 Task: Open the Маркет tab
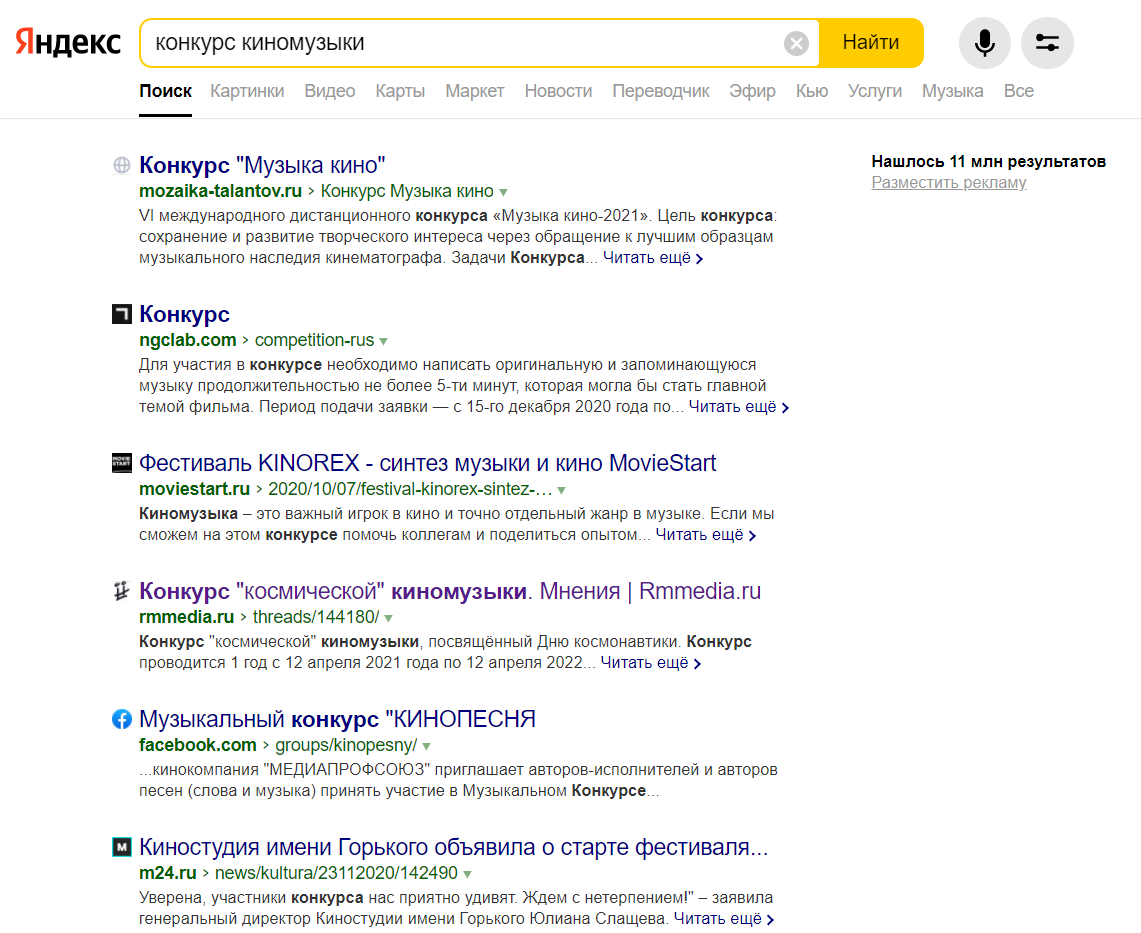(474, 91)
